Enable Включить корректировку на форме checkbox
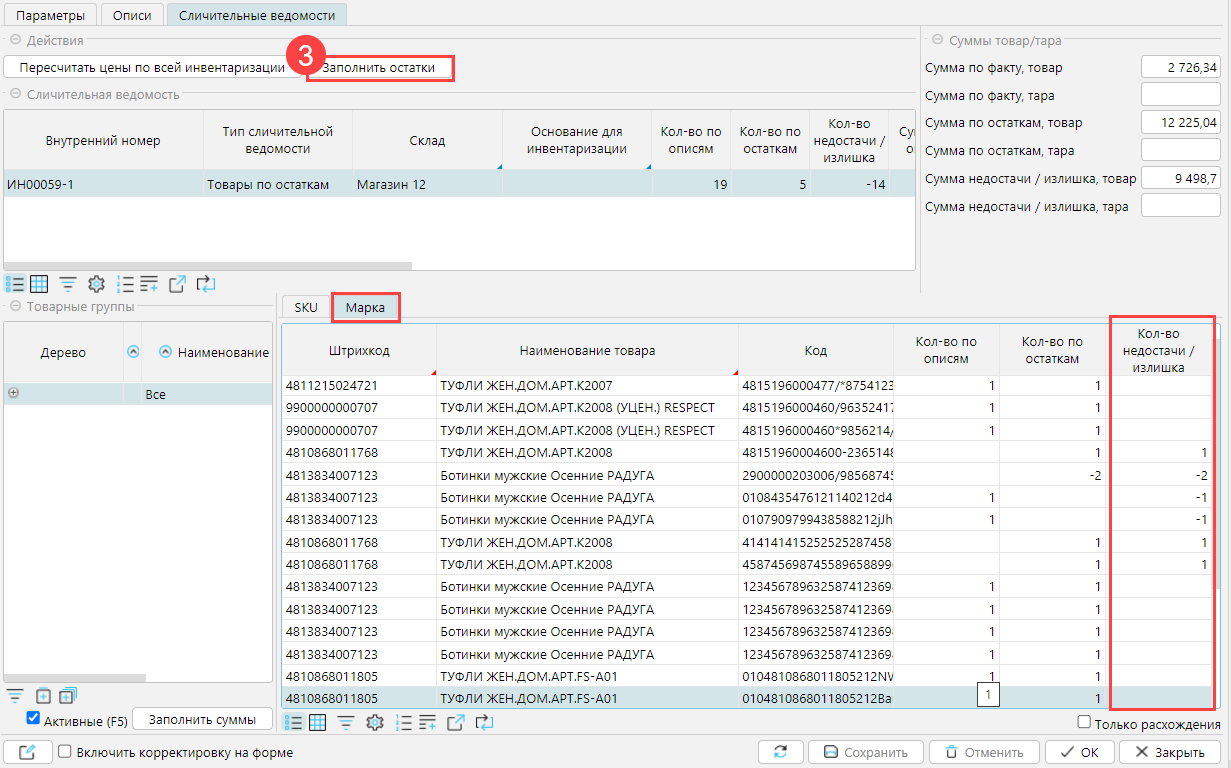The image size is (1231, 768). (65, 752)
